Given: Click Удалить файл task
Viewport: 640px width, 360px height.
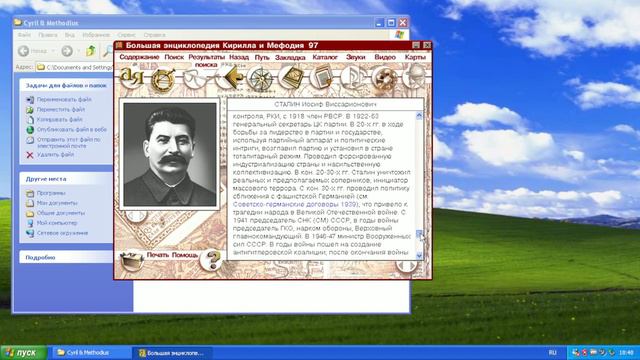Looking at the screenshot, I should tap(56, 155).
